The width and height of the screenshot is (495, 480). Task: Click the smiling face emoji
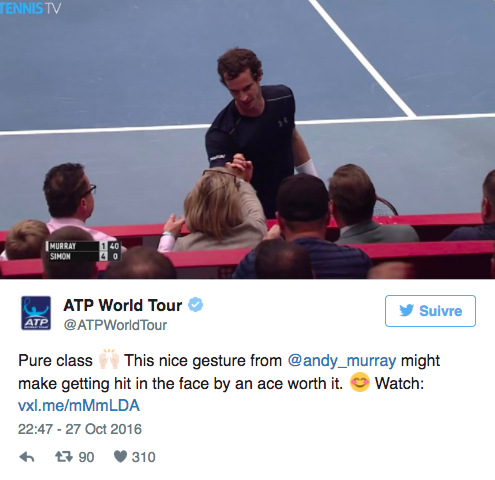click(x=360, y=382)
